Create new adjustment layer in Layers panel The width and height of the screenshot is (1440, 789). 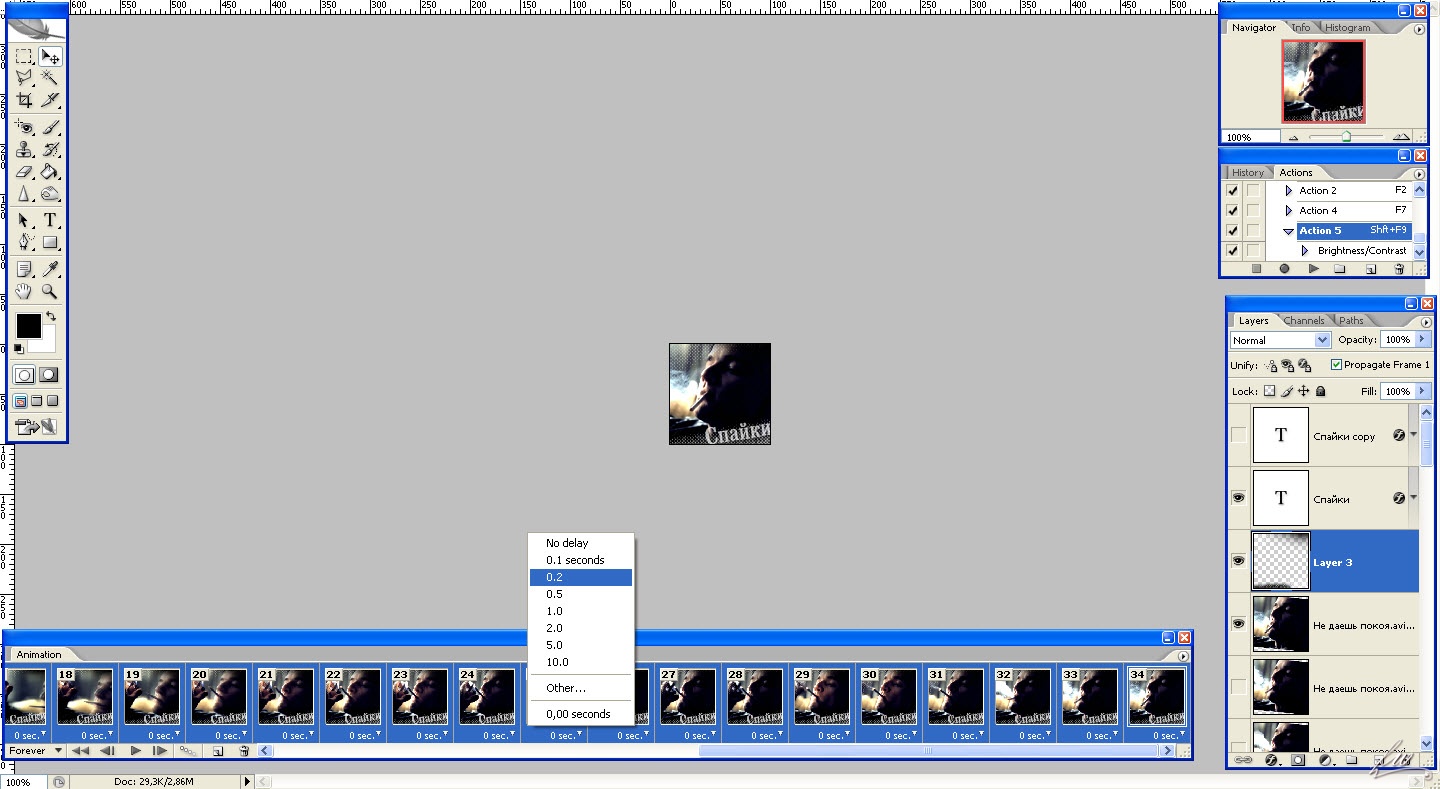click(1325, 760)
